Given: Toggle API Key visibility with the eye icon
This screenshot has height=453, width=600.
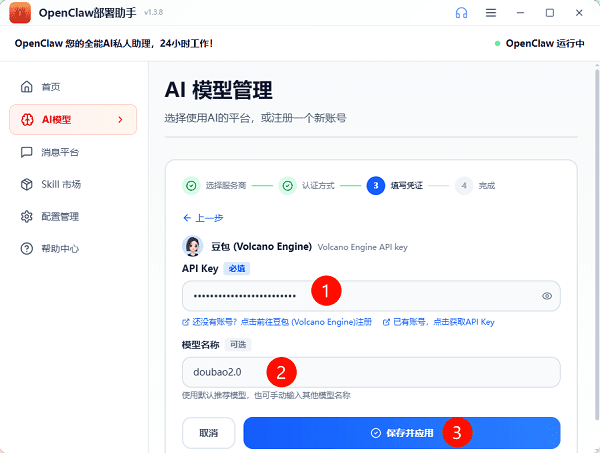Looking at the screenshot, I should point(547,296).
